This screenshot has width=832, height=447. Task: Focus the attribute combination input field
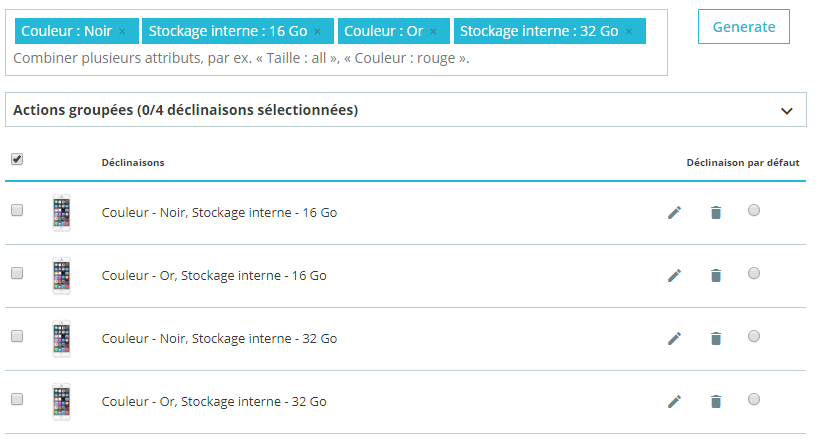pos(336,58)
